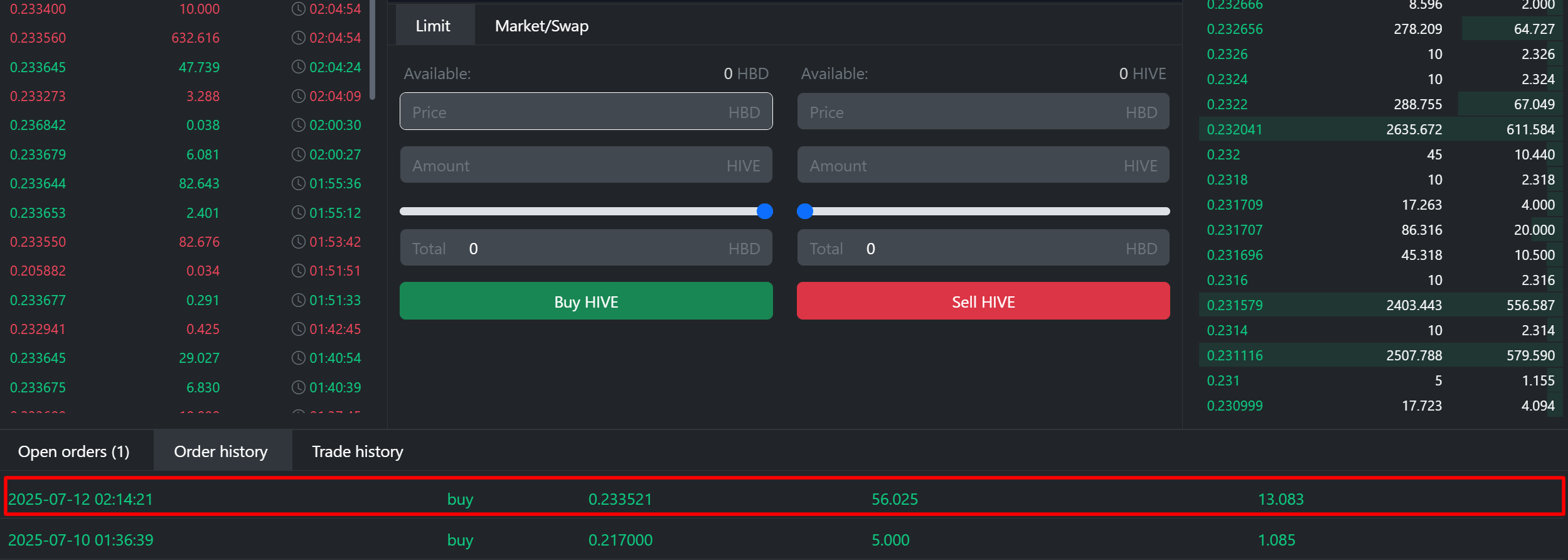
Task: Click the clock icon next to 02:00:27
Action: 299,154
